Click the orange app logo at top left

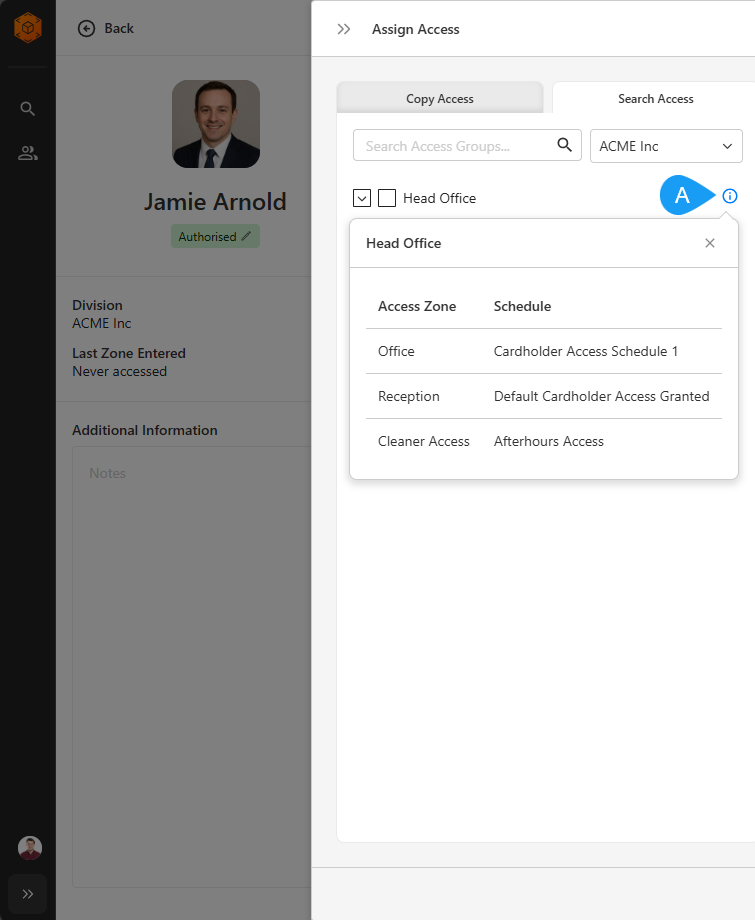pyautogui.click(x=27, y=28)
